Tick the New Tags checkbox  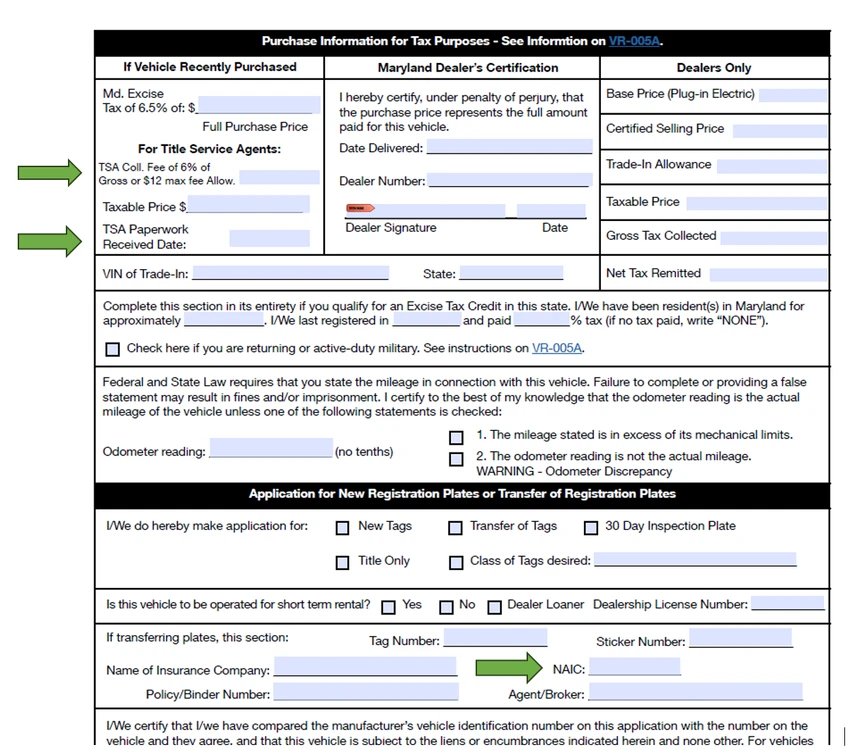(x=343, y=528)
